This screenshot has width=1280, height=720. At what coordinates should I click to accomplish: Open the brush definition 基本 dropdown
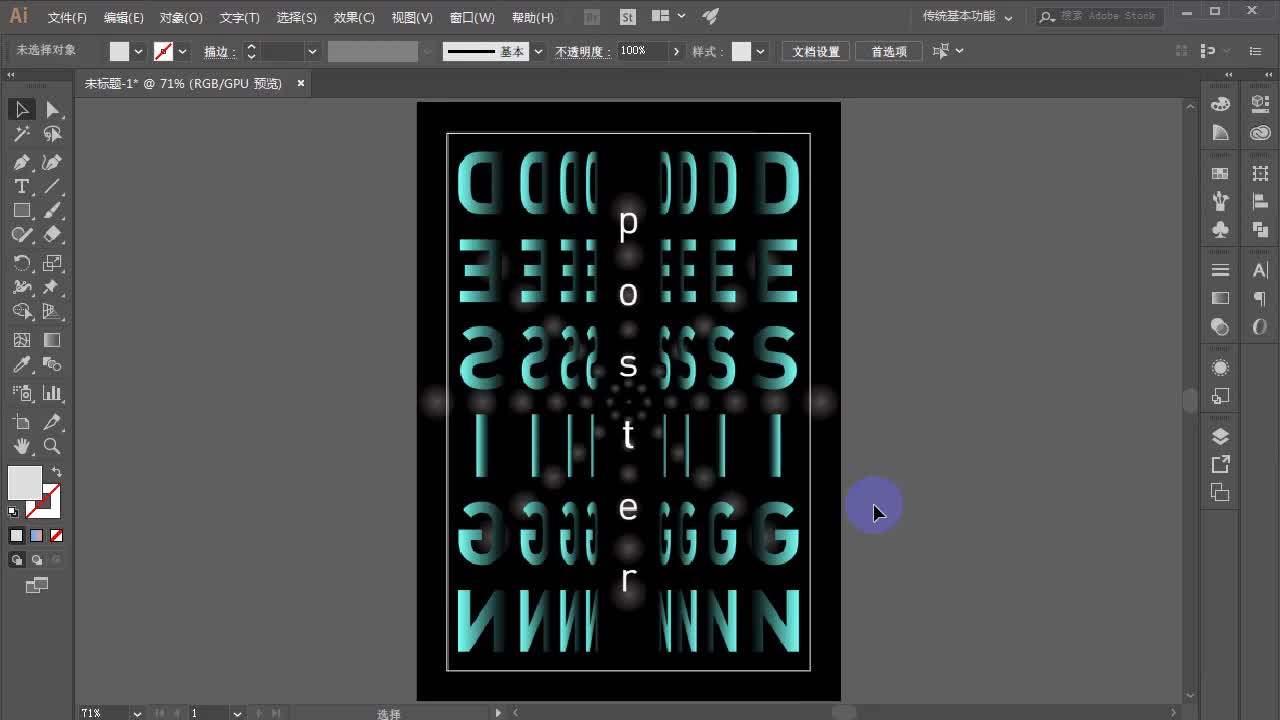pos(538,51)
